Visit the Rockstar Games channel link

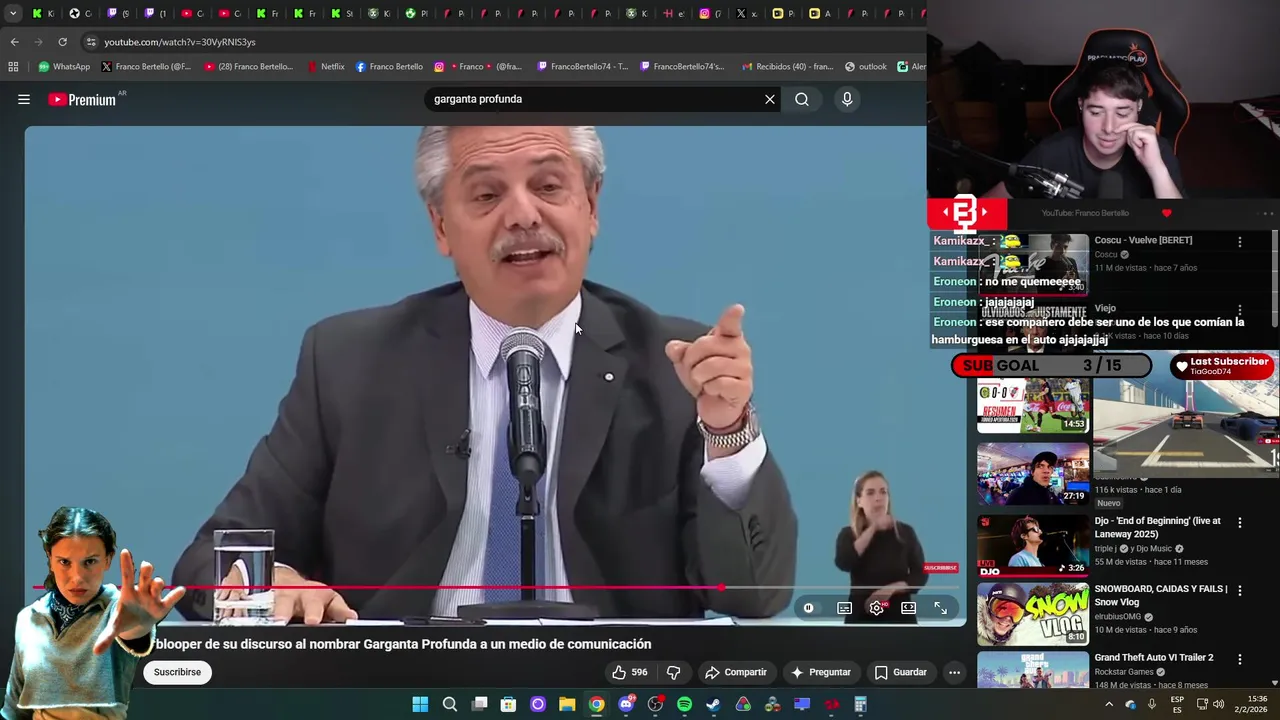[x=1125, y=672]
